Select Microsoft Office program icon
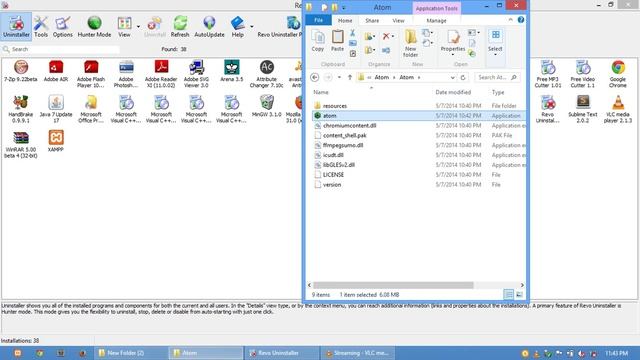640x360 pixels. pyautogui.click(x=91, y=109)
